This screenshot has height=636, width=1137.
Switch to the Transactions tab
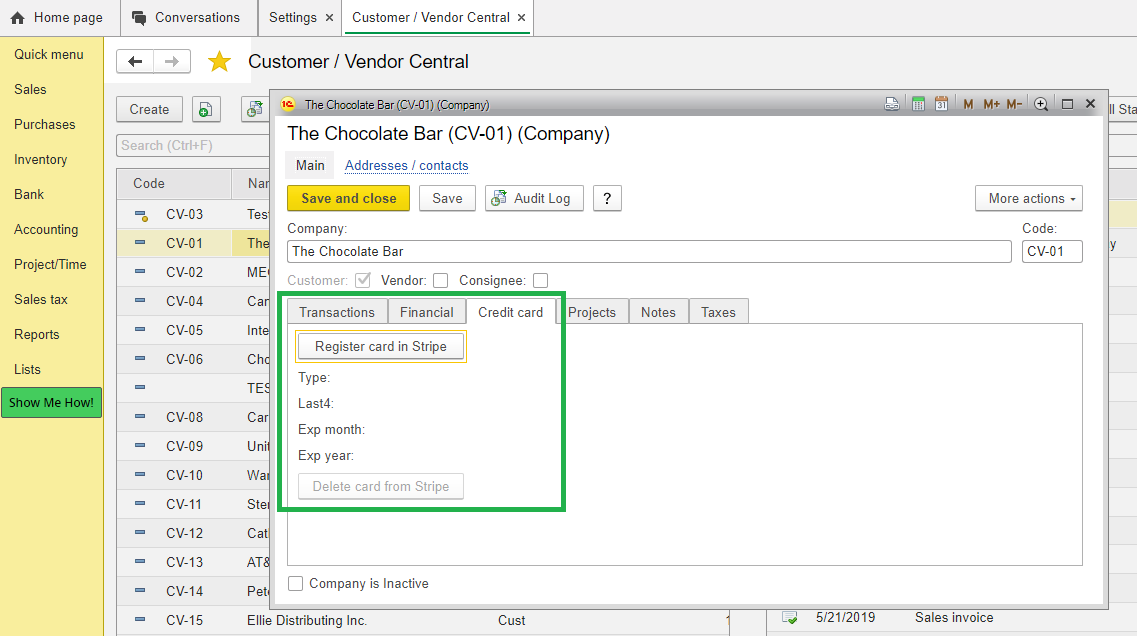tap(337, 312)
